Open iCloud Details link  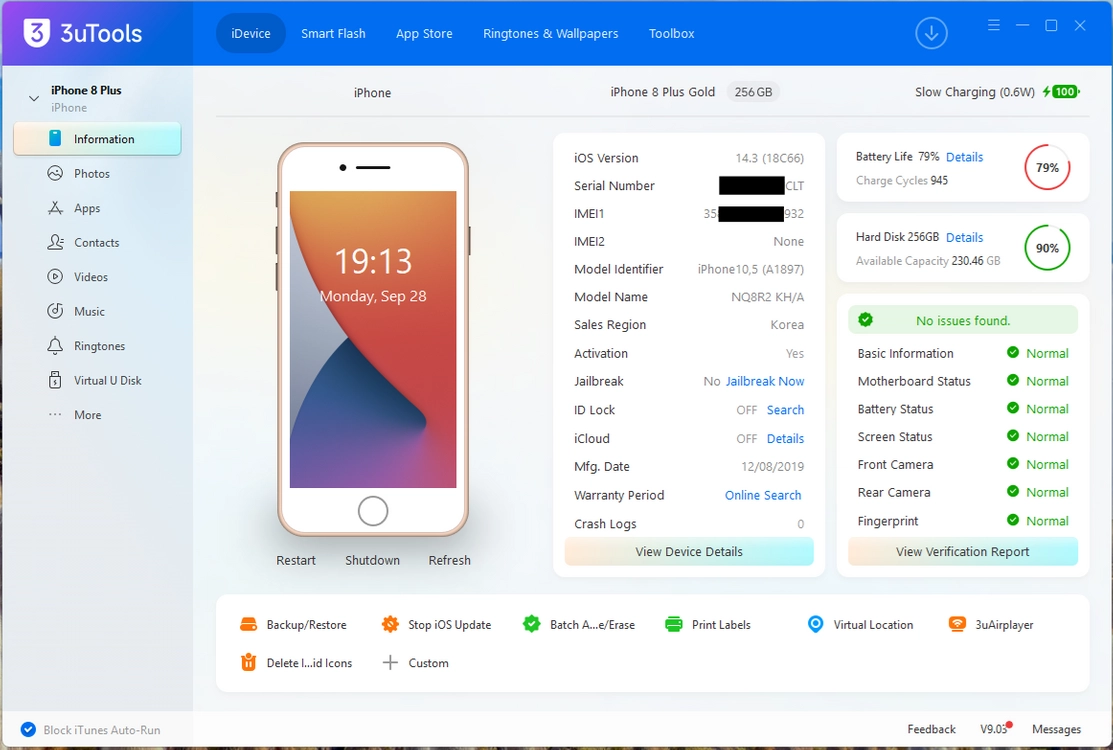tap(785, 439)
